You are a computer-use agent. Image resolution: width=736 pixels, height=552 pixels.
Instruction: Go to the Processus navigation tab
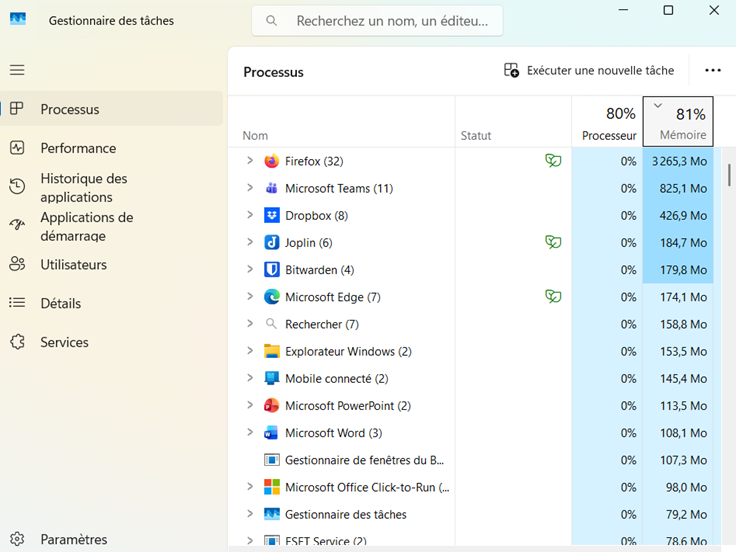(112, 109)
